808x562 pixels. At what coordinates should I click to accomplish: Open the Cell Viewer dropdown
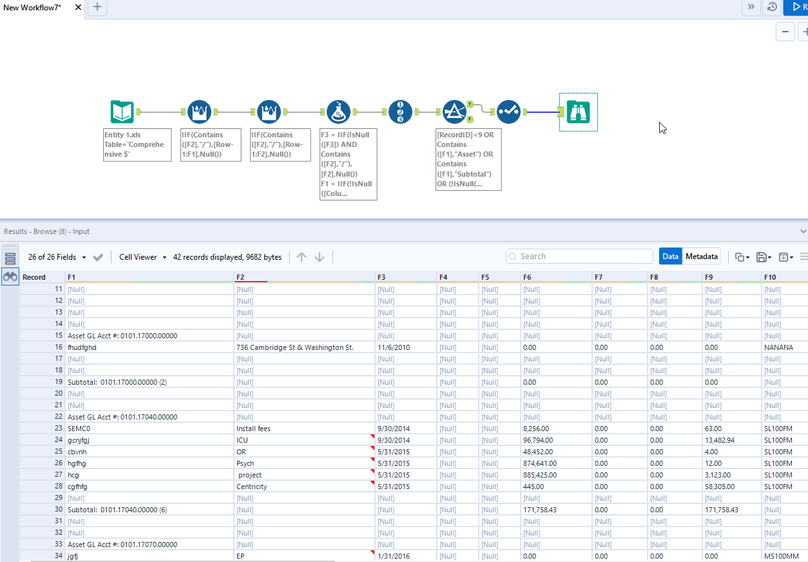pyautogui.click(x=143, y=257)
